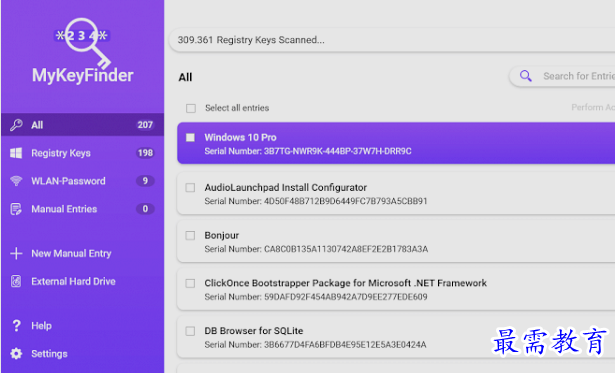
Task: Click the search magnifier icon
Action: [526, 76]
